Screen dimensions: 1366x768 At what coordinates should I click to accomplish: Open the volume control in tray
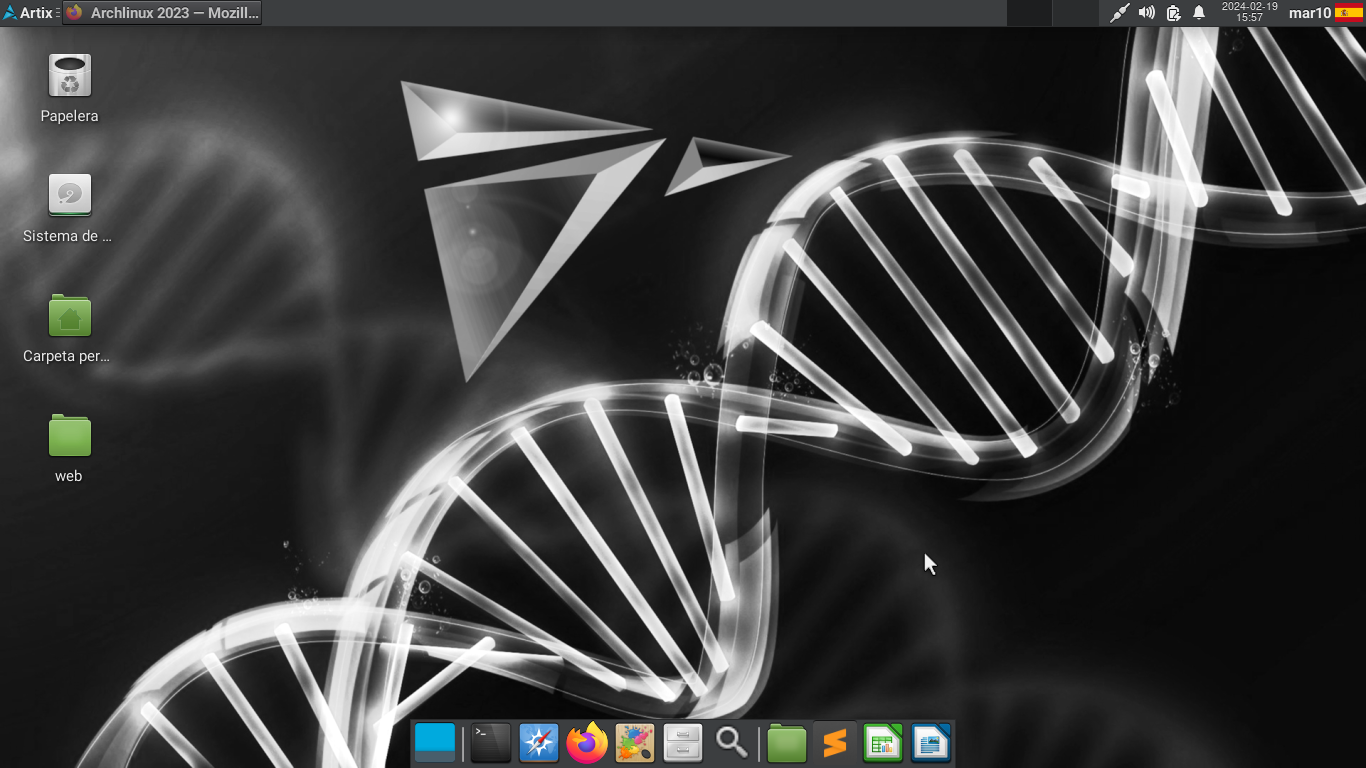coord(1147,13)
